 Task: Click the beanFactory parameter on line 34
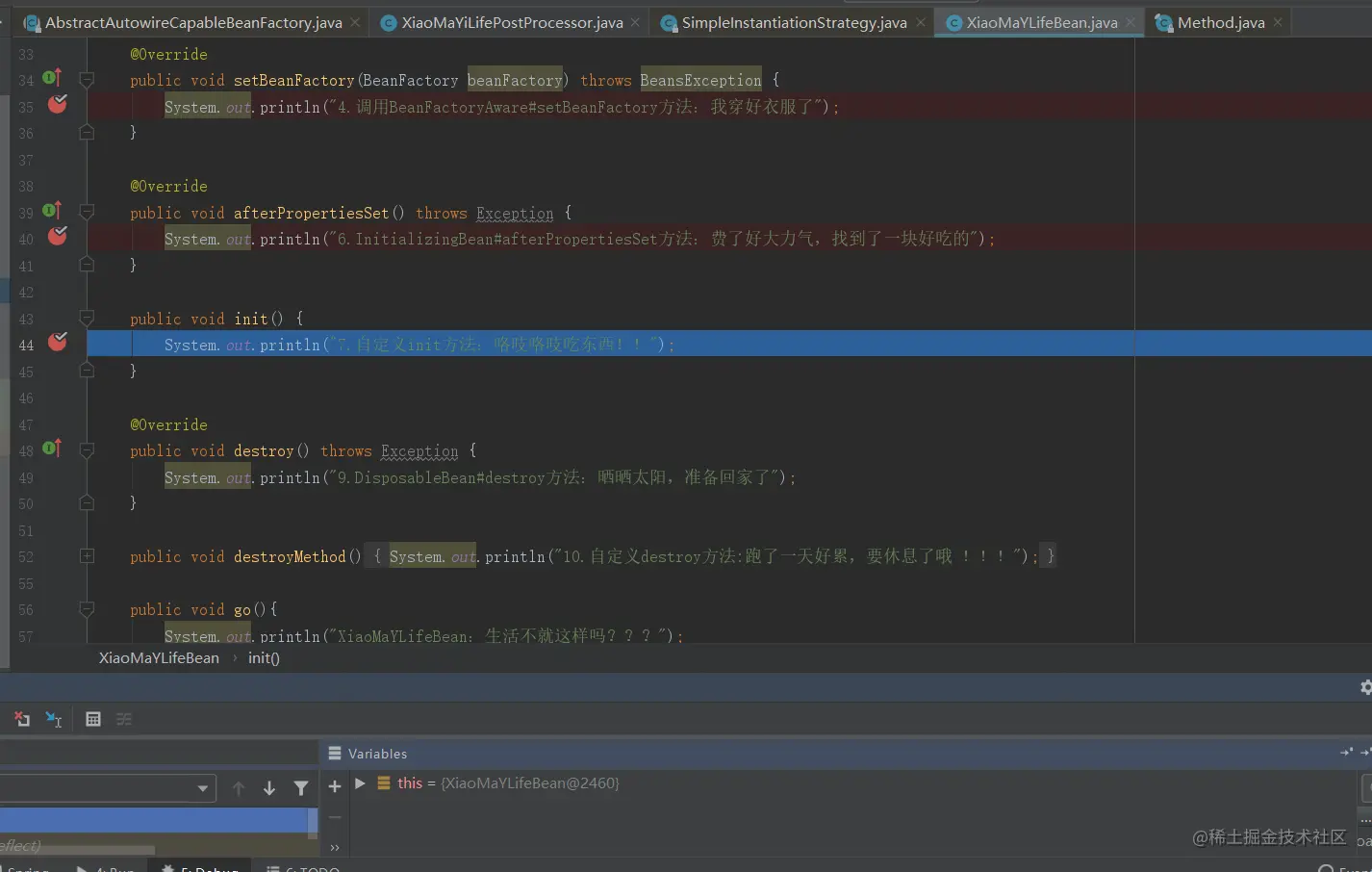[x=515, y=80]
